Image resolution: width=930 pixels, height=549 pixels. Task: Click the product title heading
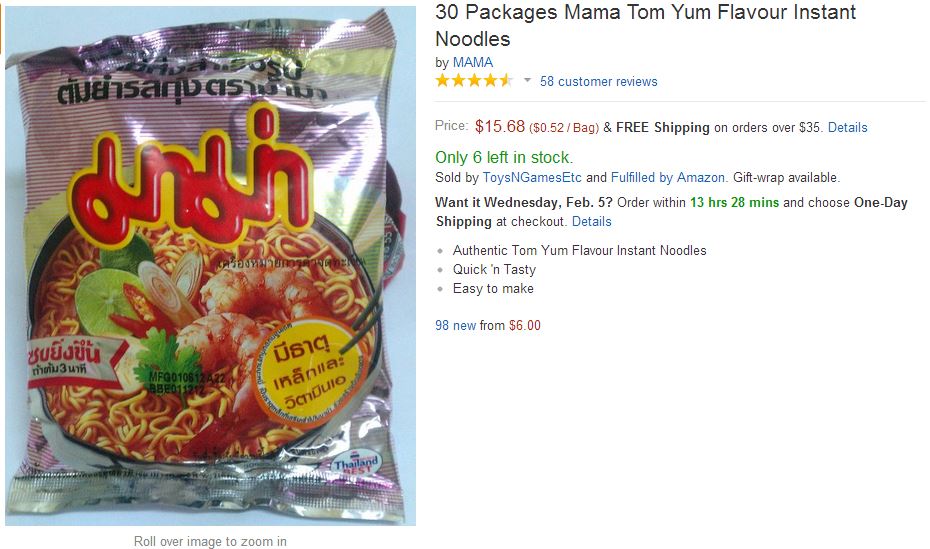(x=645, y=25)
